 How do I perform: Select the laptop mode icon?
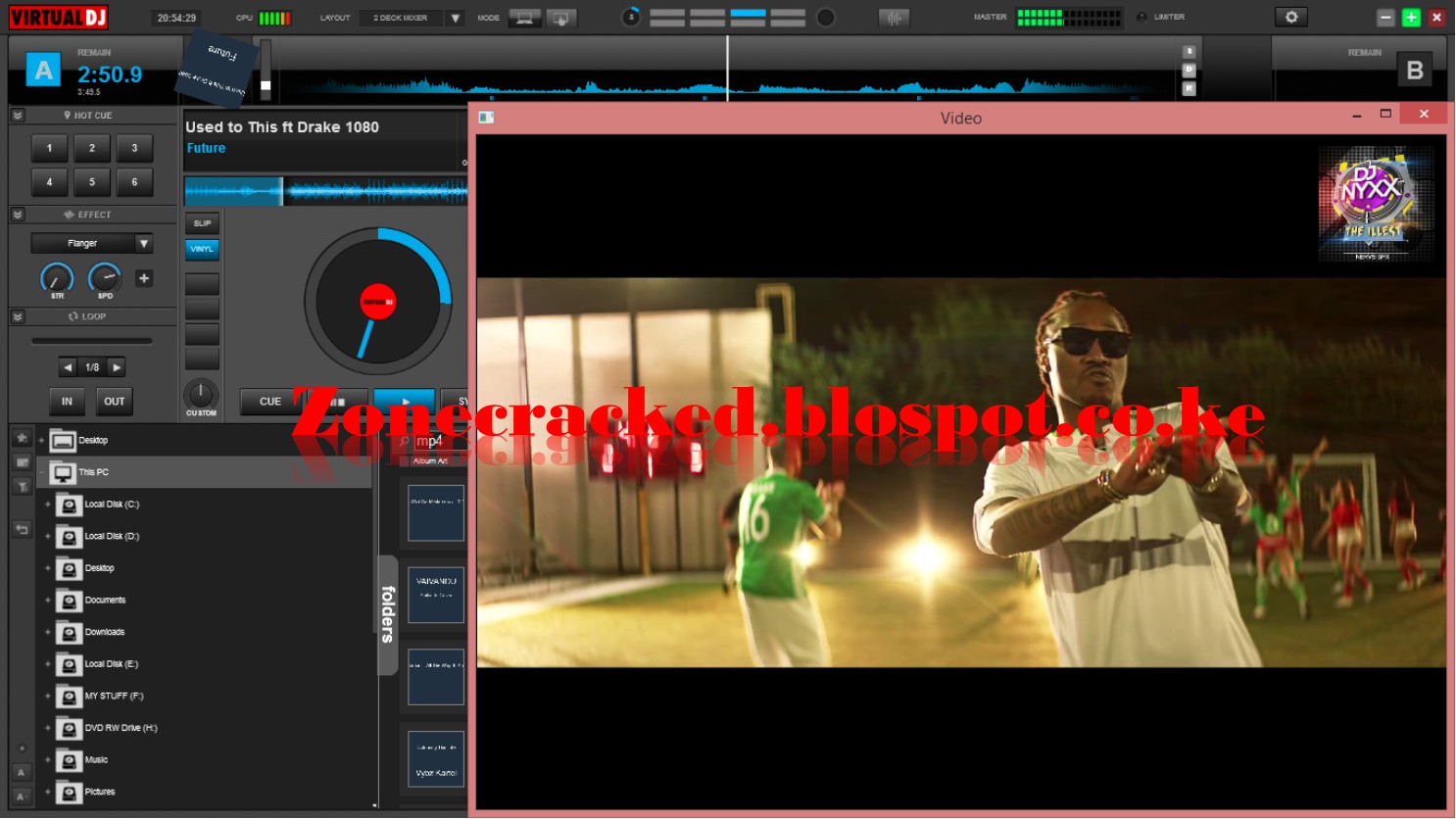point(524,18)
